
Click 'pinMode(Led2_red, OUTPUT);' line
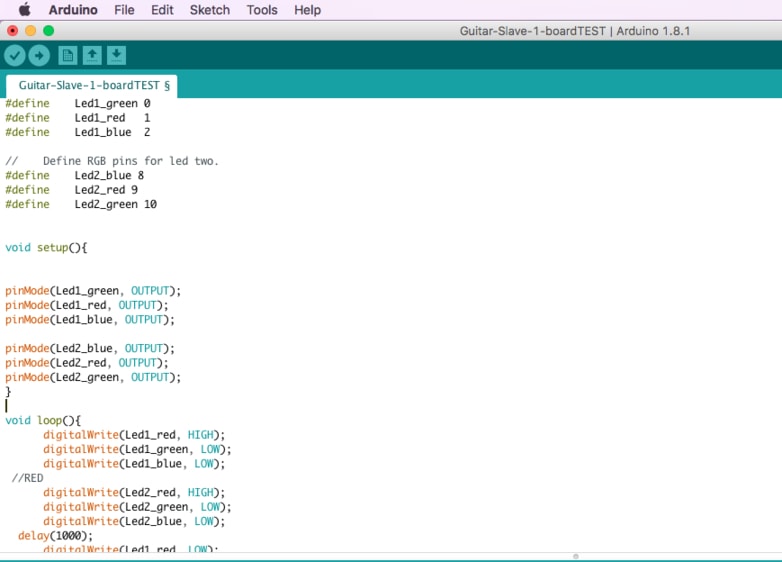tap(87, 363)
